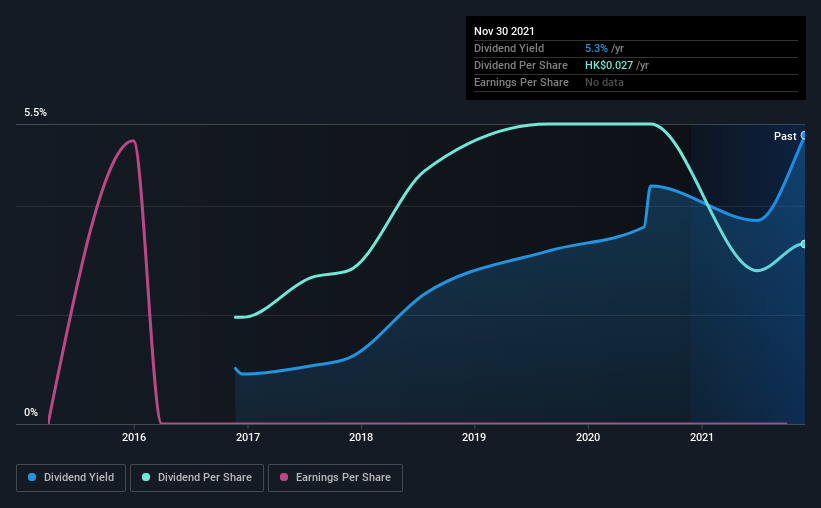This screenshot has height=508, width=821.
Task: Click the blue Dividend Yield endpoint marker
Action: tap(803, 136)
